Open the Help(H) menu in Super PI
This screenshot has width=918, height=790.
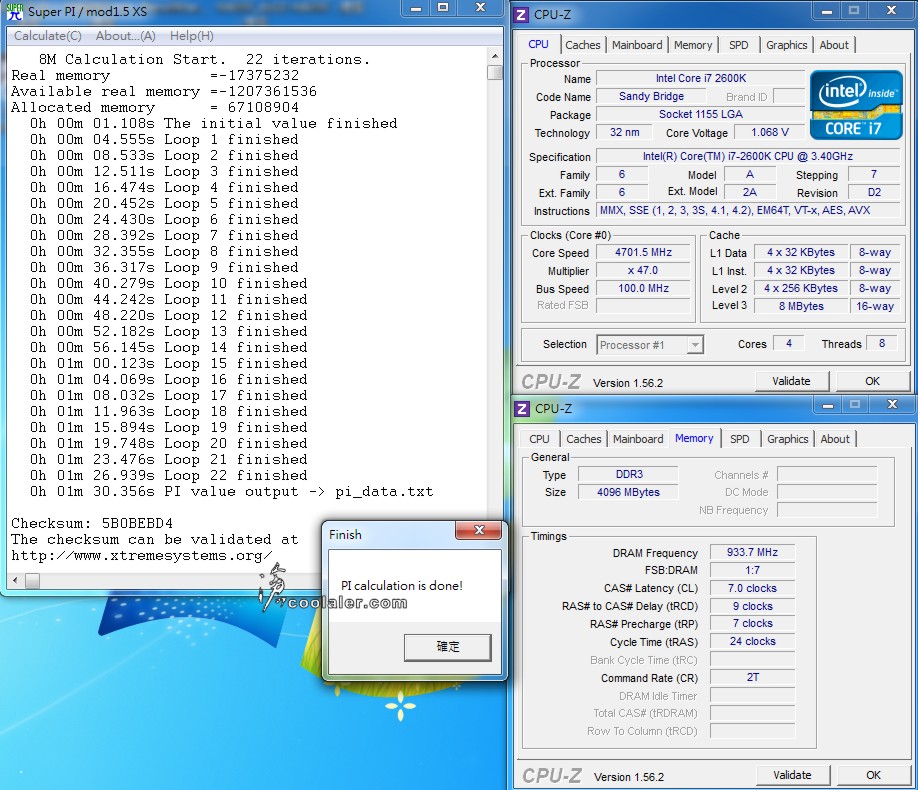click(191, 36)
